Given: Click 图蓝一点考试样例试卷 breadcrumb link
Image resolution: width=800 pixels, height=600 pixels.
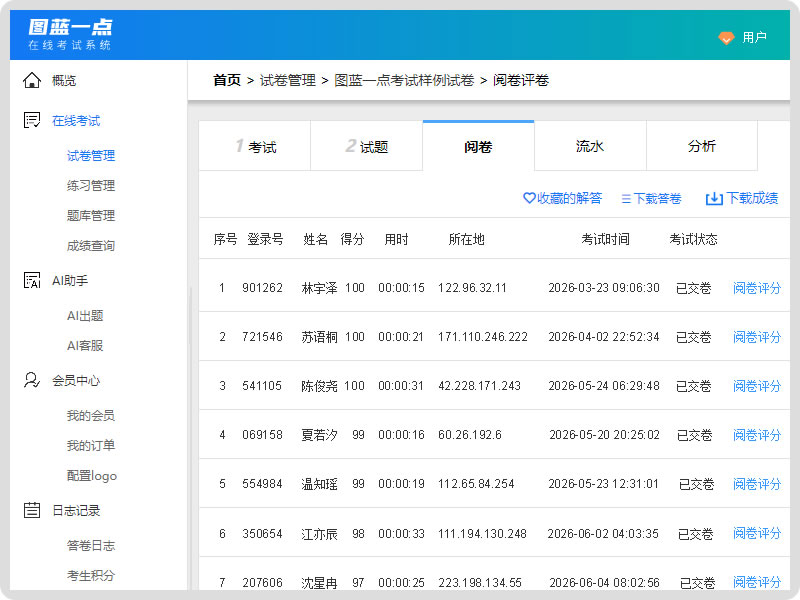Looking at the screenshot, I should point(404,80).
